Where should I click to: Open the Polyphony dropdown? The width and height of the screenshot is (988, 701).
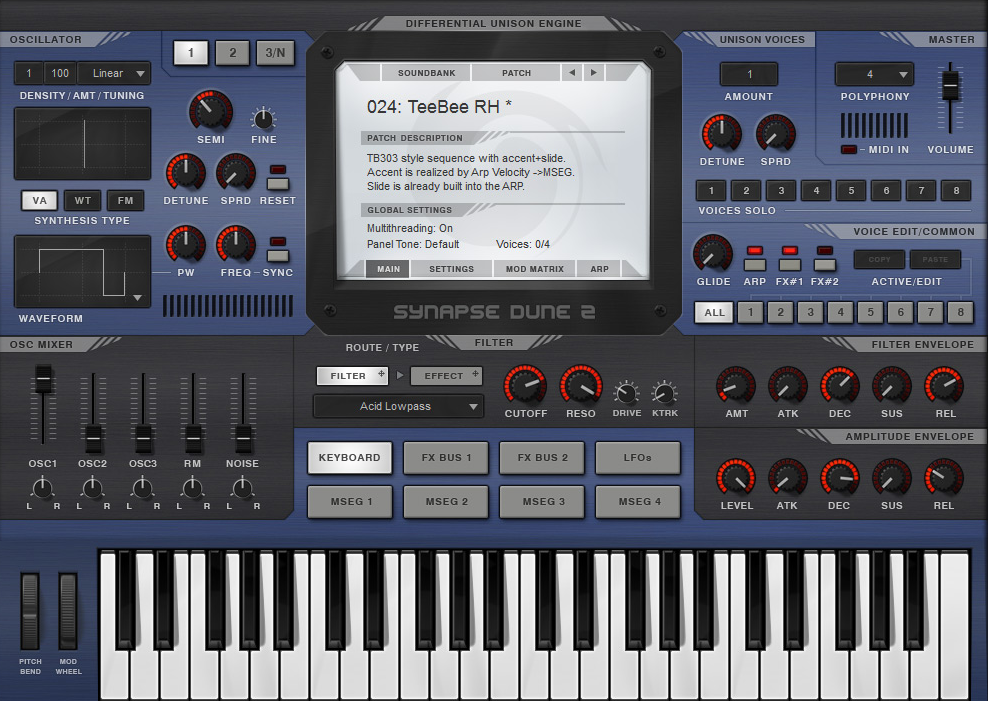tap(875, 74)
